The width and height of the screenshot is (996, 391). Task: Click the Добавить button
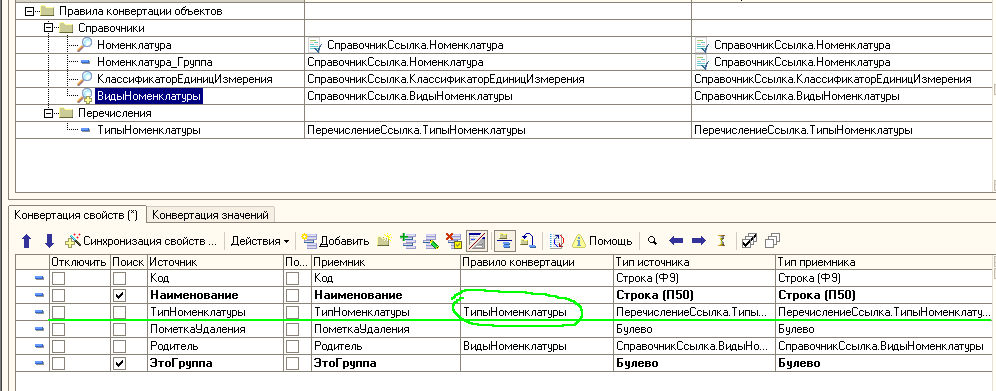[x=335, y=241]
